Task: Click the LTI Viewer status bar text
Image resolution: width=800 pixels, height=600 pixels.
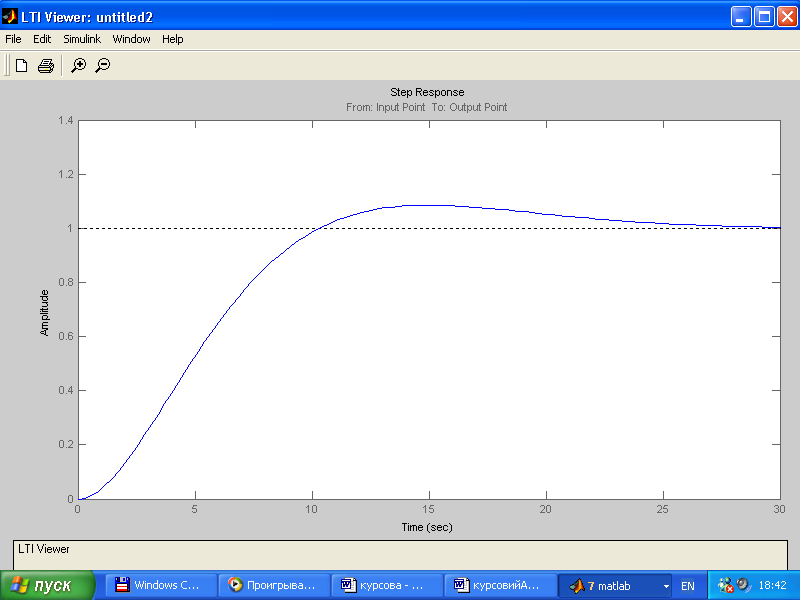Action: click(x=43, y=549)
